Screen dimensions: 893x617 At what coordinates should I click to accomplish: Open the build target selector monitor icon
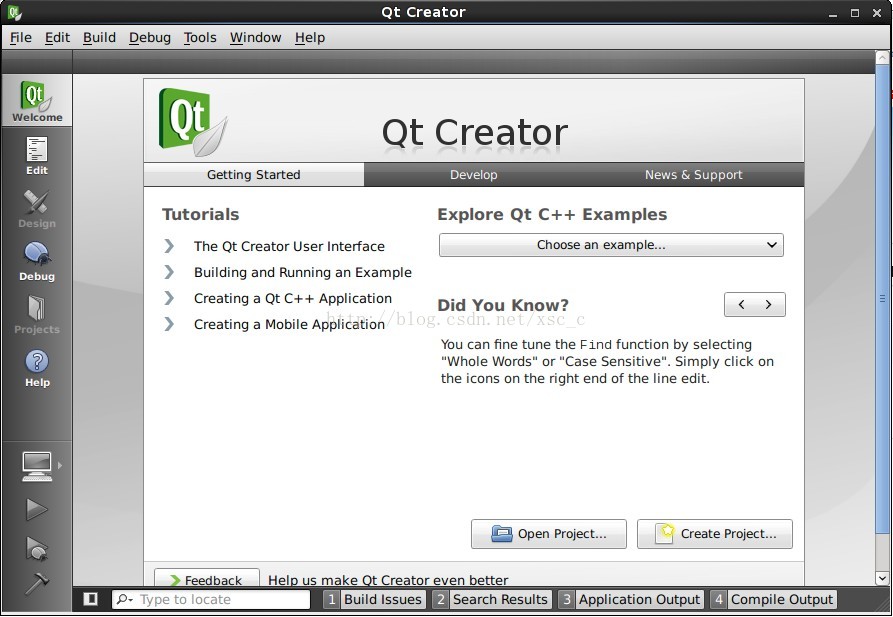coord(37,466)
